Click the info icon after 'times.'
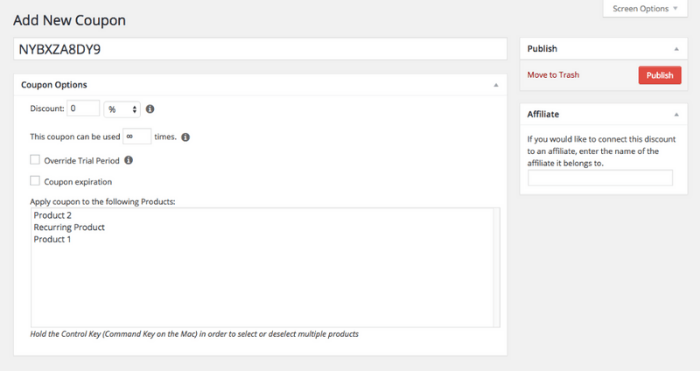Image resolution: width=700 pixels, height=371 pixels. pos(185,137)
